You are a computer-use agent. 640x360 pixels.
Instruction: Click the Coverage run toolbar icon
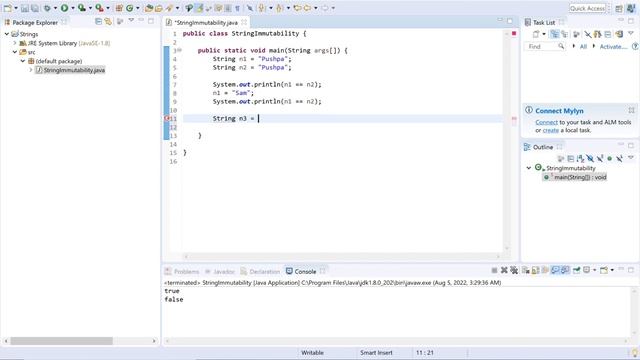pos(82,8)
